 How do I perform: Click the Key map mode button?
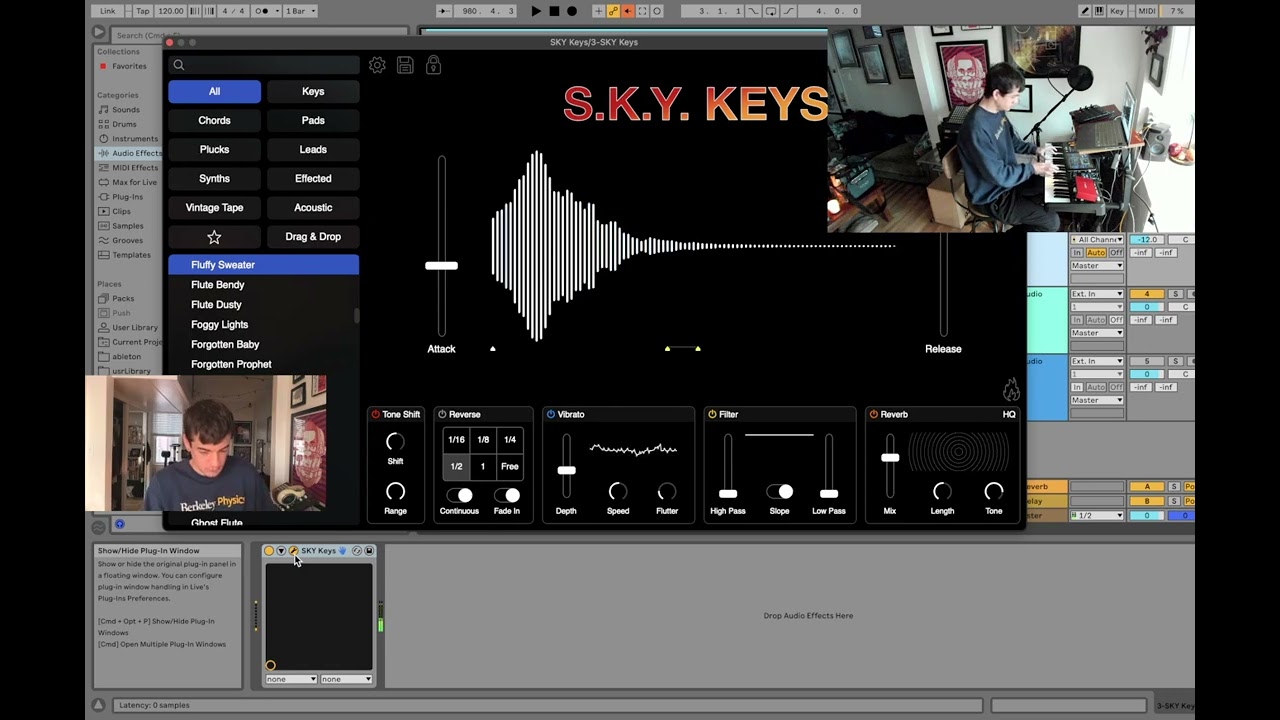(1117, 11)
